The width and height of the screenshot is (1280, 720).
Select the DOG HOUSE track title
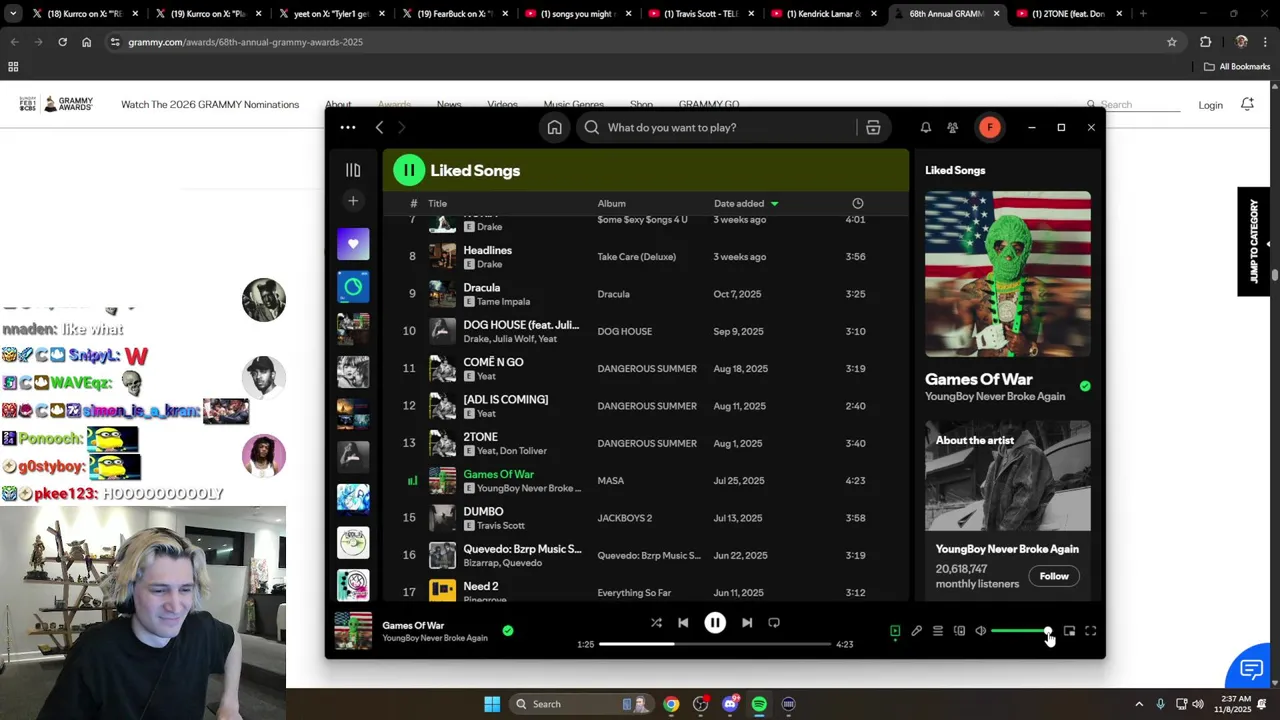pyautogui.click(x=521, y=325)
